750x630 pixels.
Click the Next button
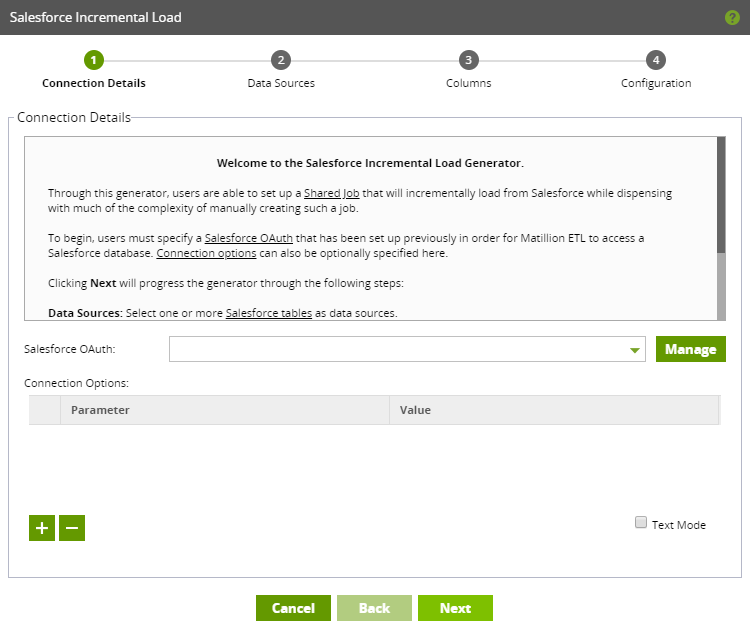pos(455,608)
